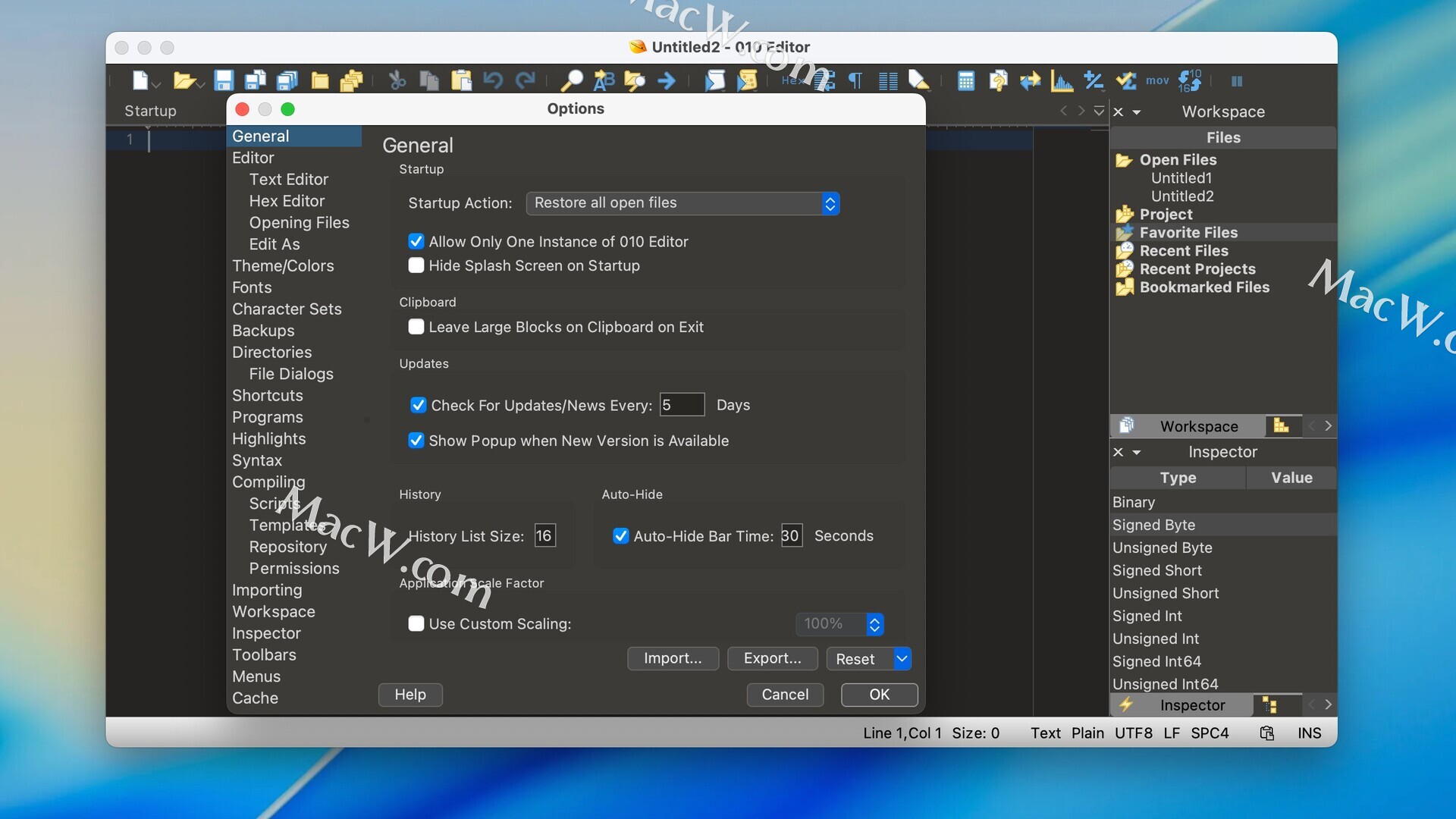Screen dimensions: 1456x819
Task: Enable Leave Large Blocks on Clipboard
Action: [x=416, y=327]
